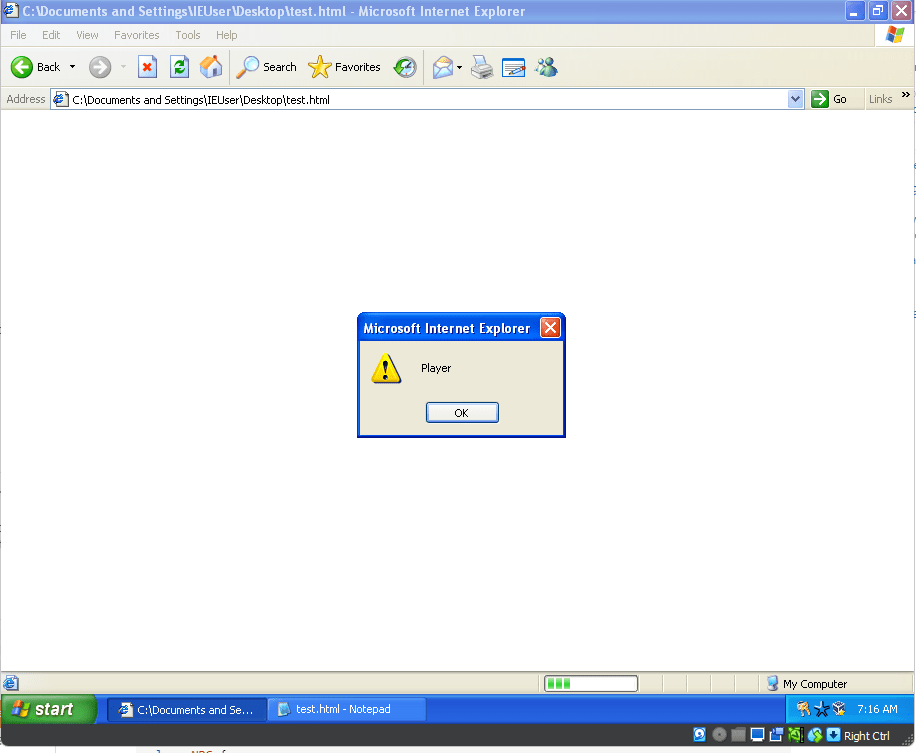Restore down the Internet Explorer window

877,11
